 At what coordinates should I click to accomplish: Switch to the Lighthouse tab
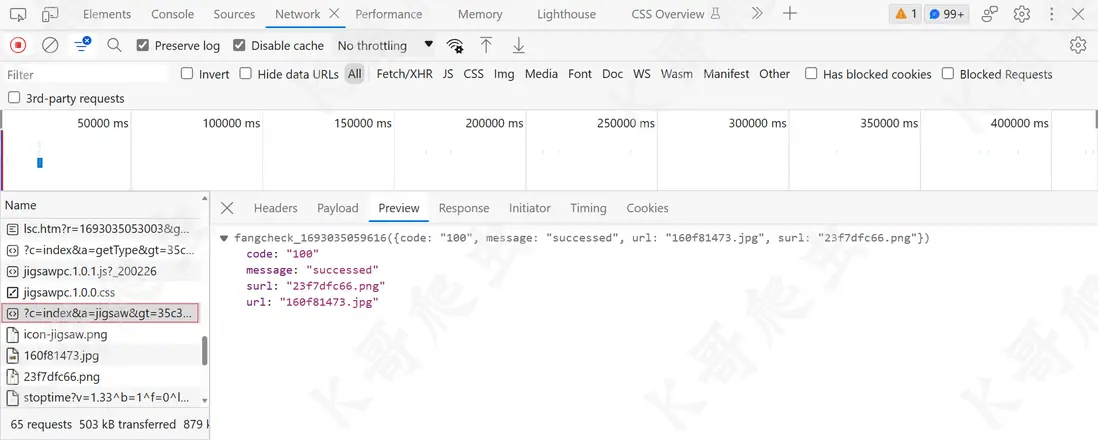[567, 14]
